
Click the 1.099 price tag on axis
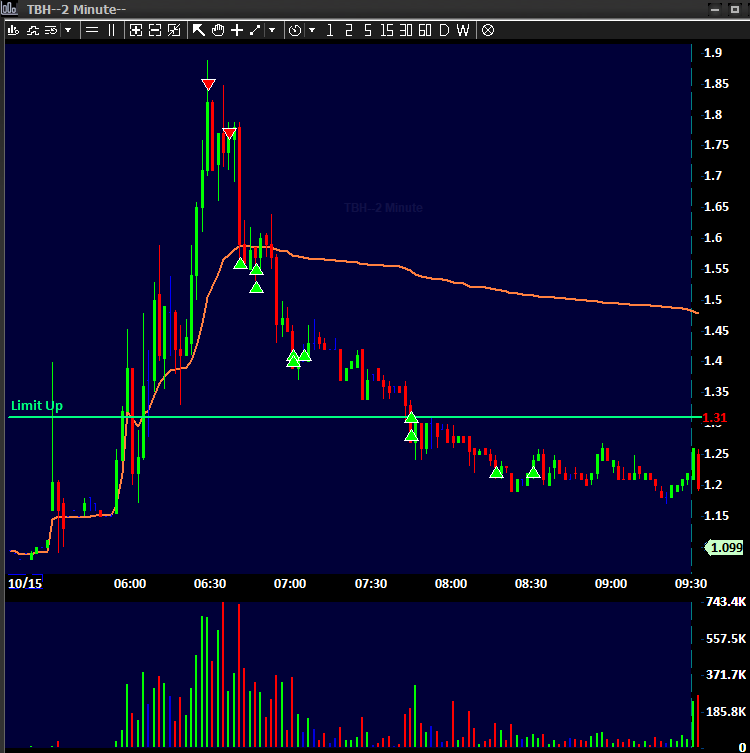725,547
